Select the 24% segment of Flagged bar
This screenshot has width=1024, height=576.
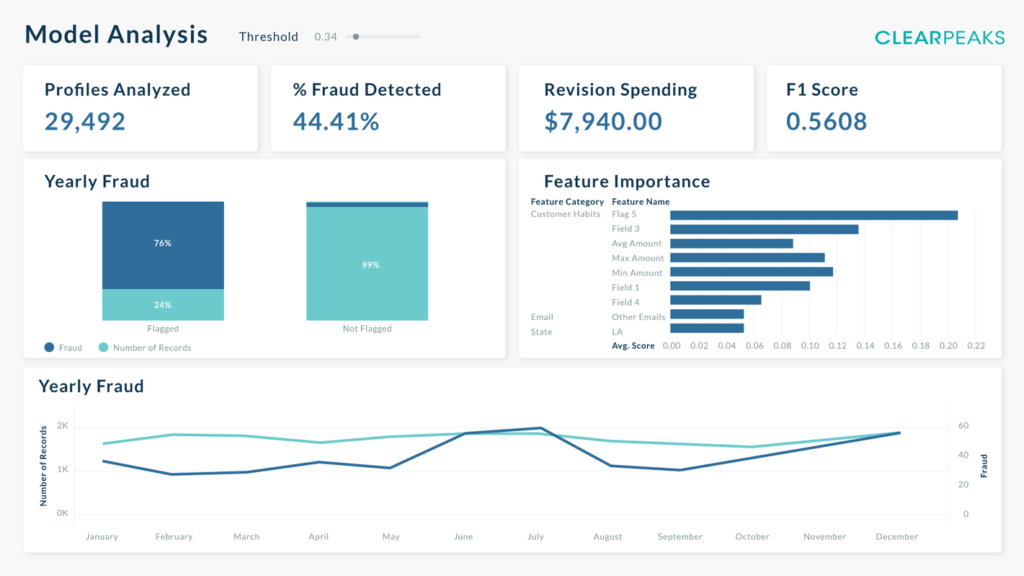[163, 305]
